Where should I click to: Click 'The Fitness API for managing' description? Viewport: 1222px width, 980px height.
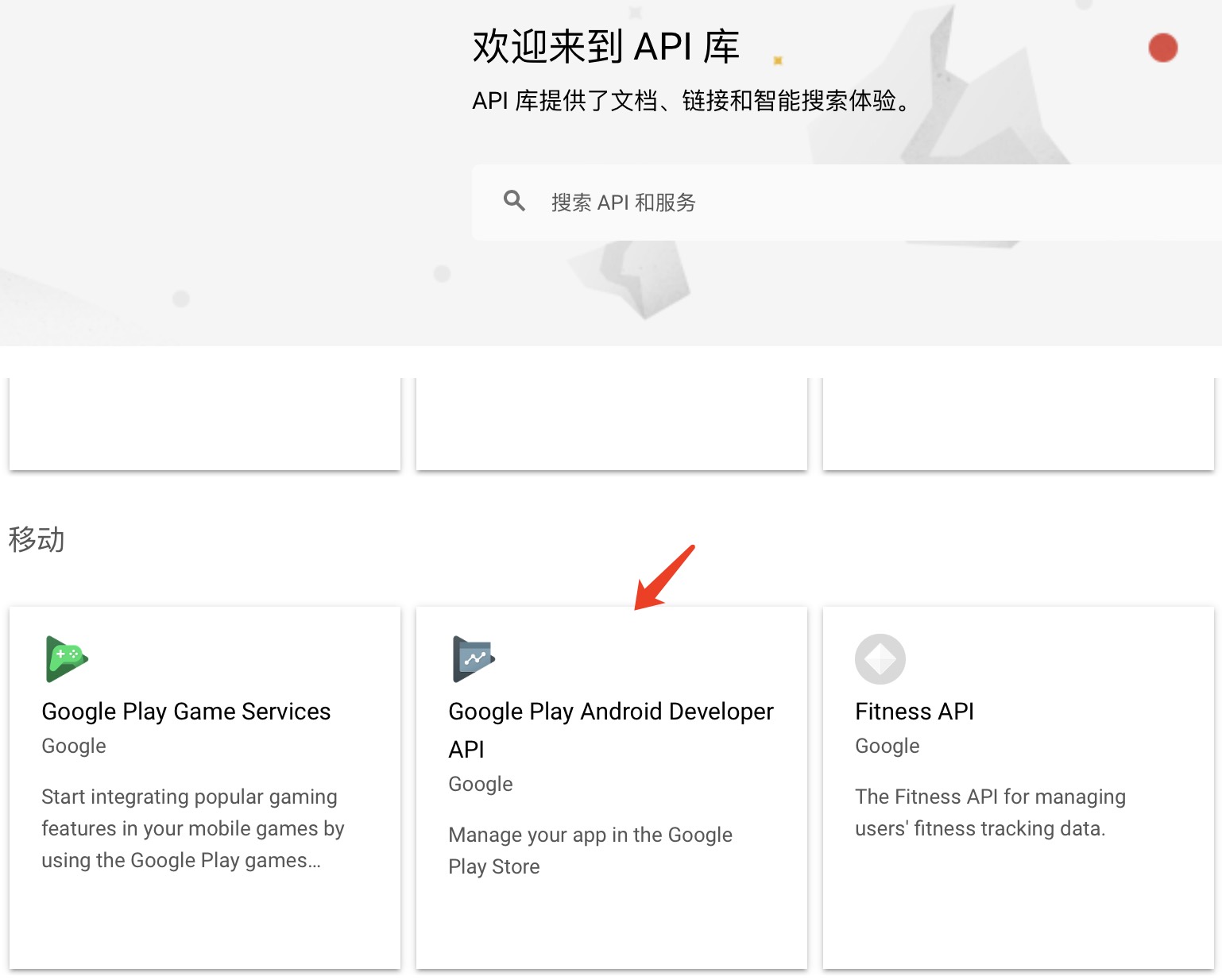[990, 812]
